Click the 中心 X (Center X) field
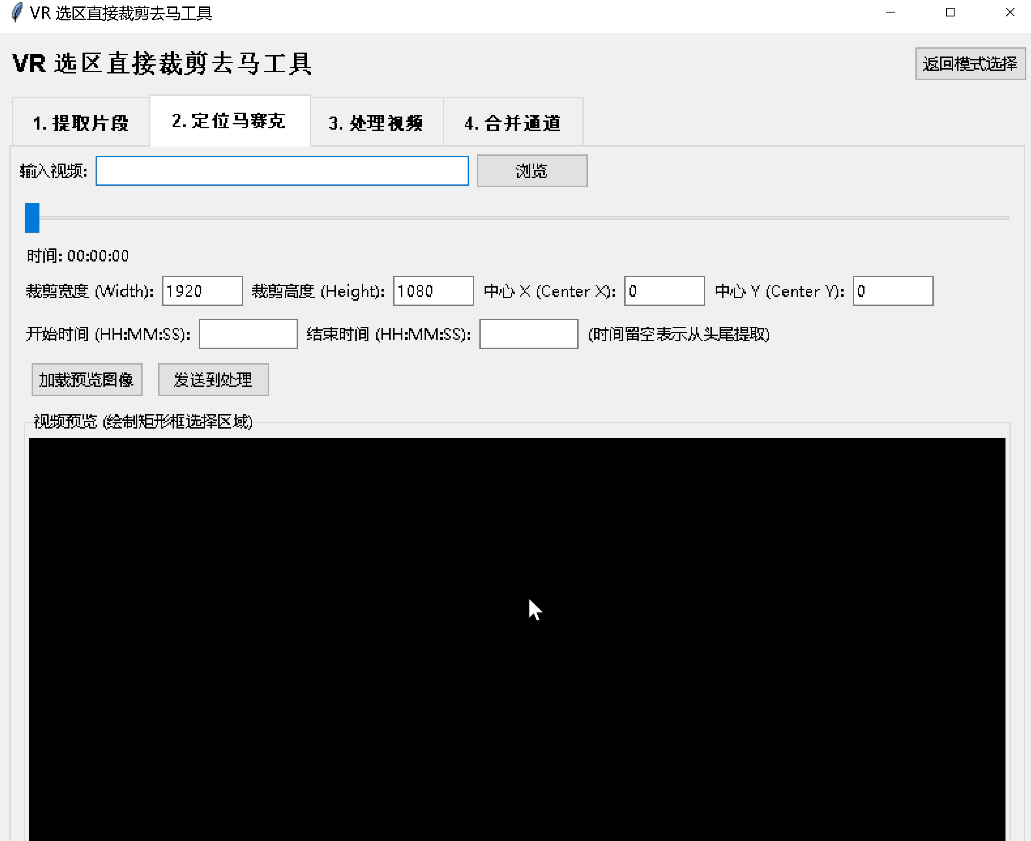 click(664, 291)
